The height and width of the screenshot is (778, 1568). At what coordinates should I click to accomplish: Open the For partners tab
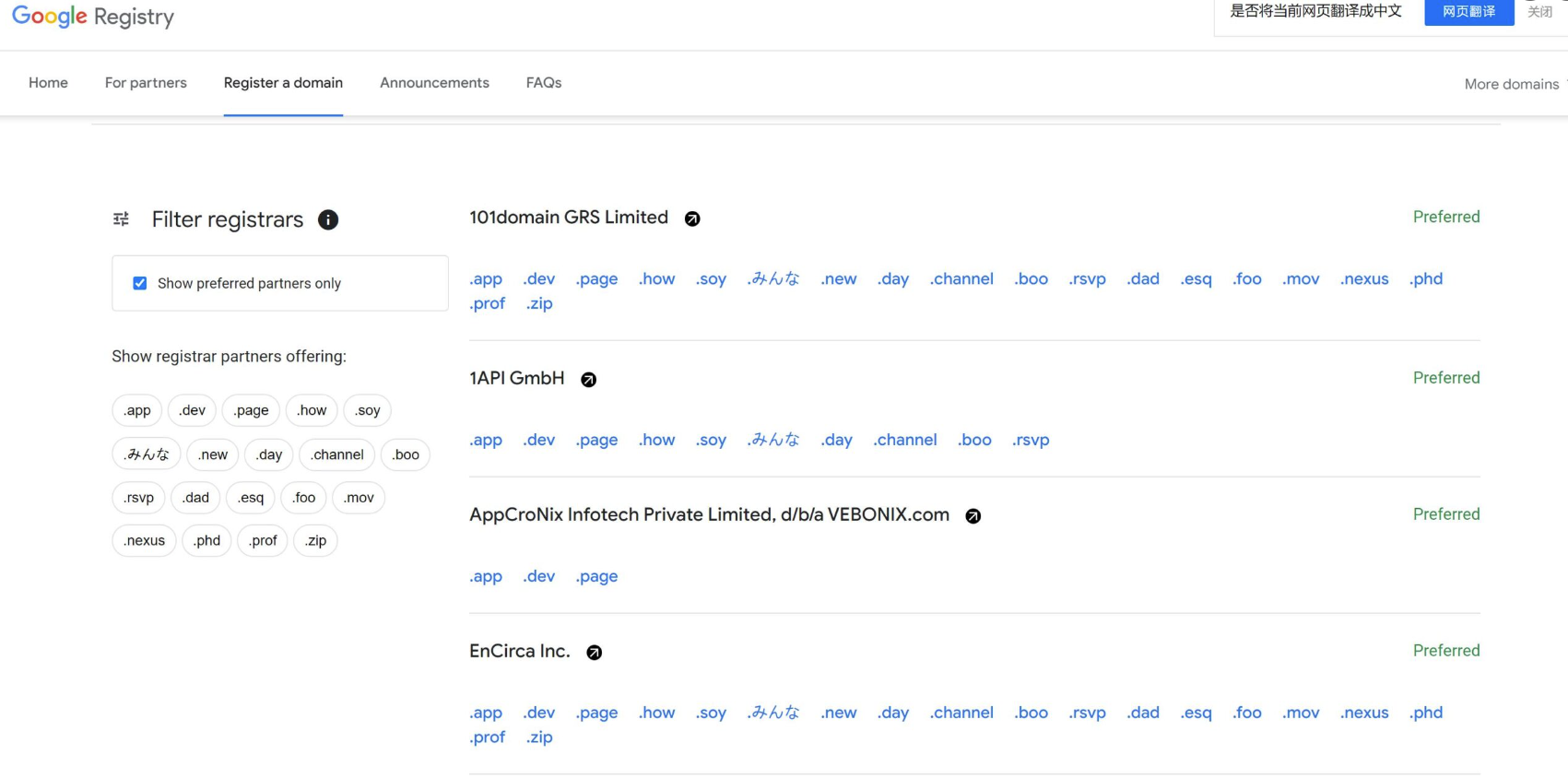pos(146,83)
